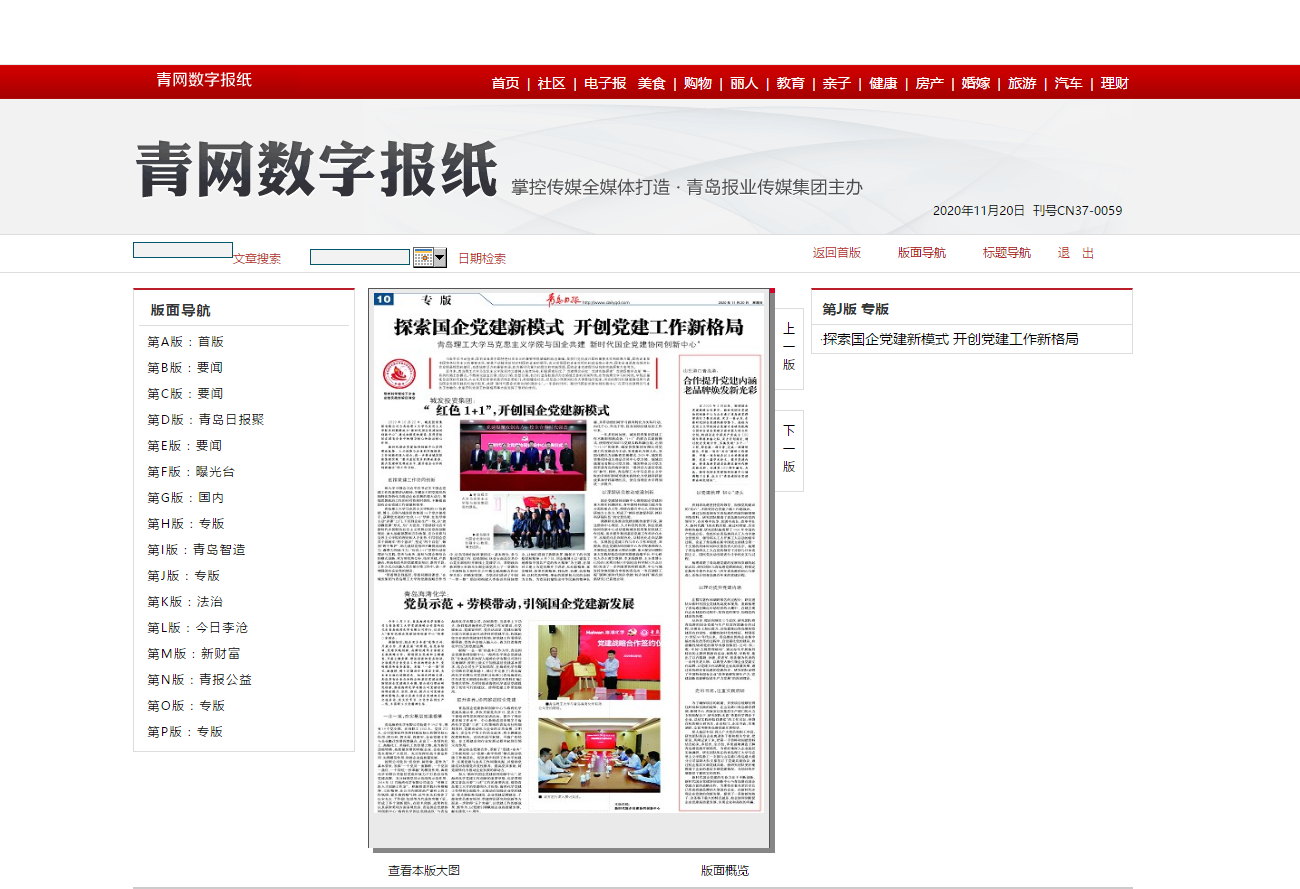Screen dimensions: 1300x889
Task: Select 第F版：曝光台 in page list
Action: [192, 472]
